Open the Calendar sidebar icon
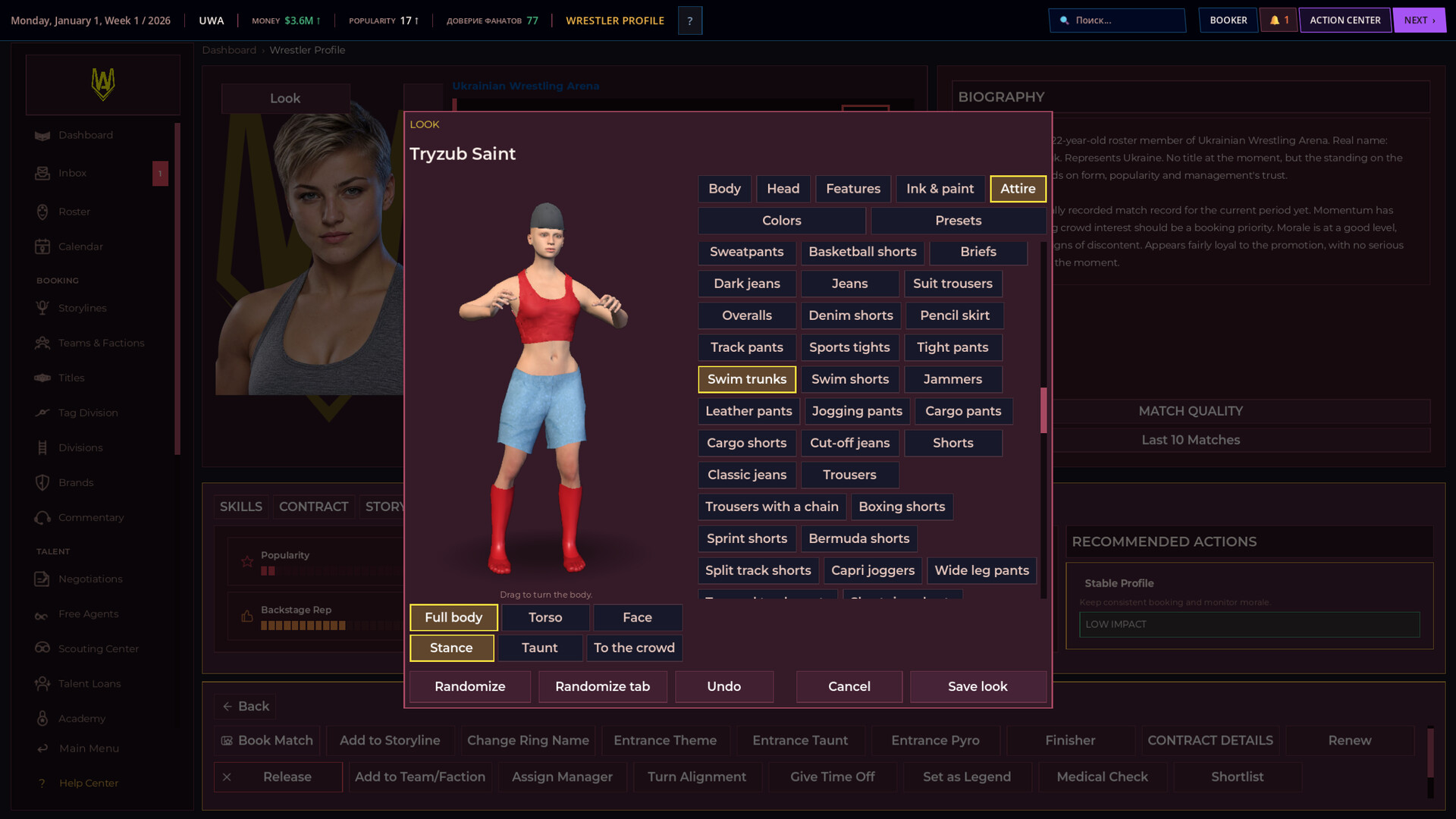This screenshot has height=819, width=1456. (x=42, y=246)
